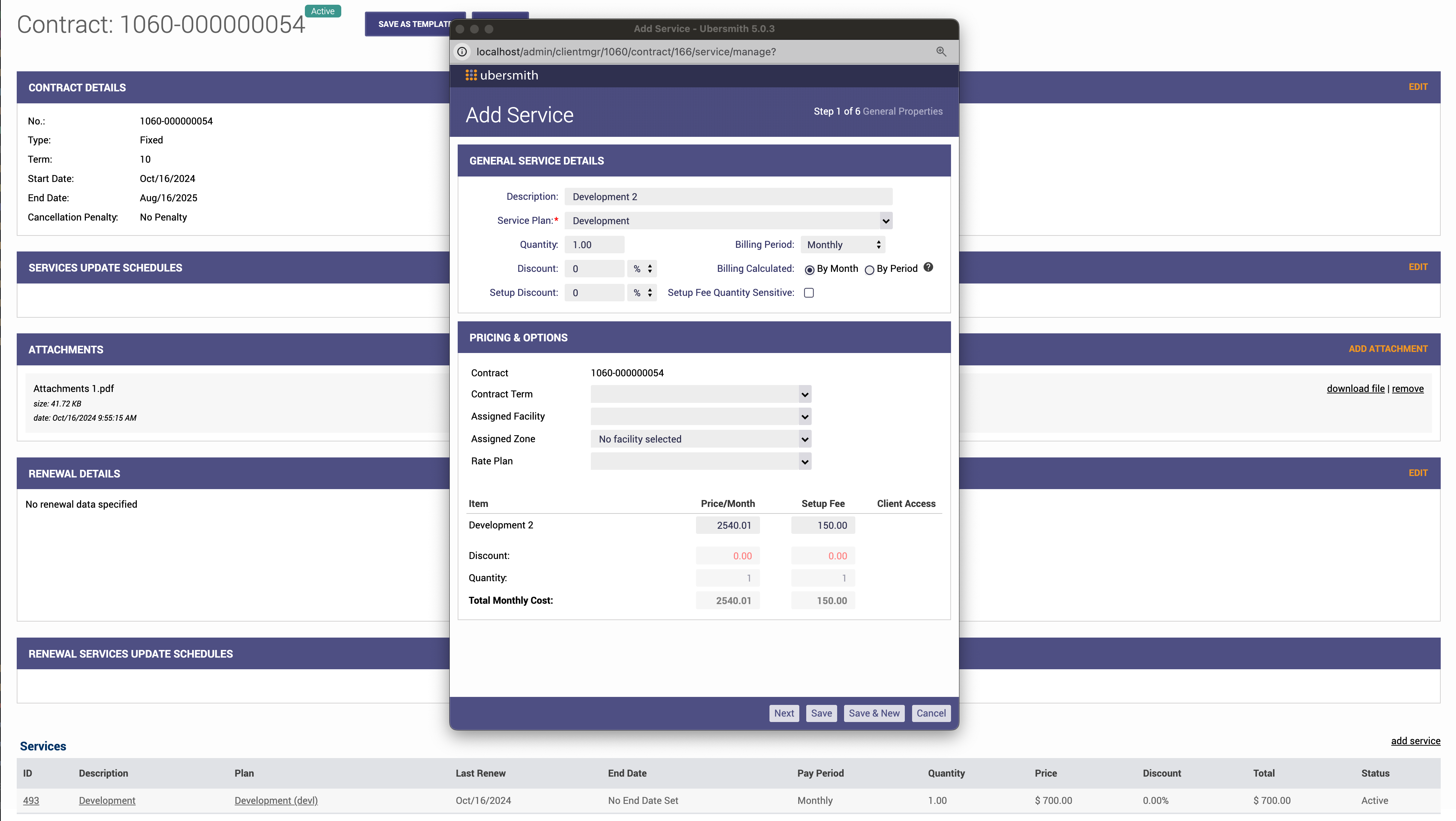Click EDIT in Contract Details header

(x=1417, y=87)
